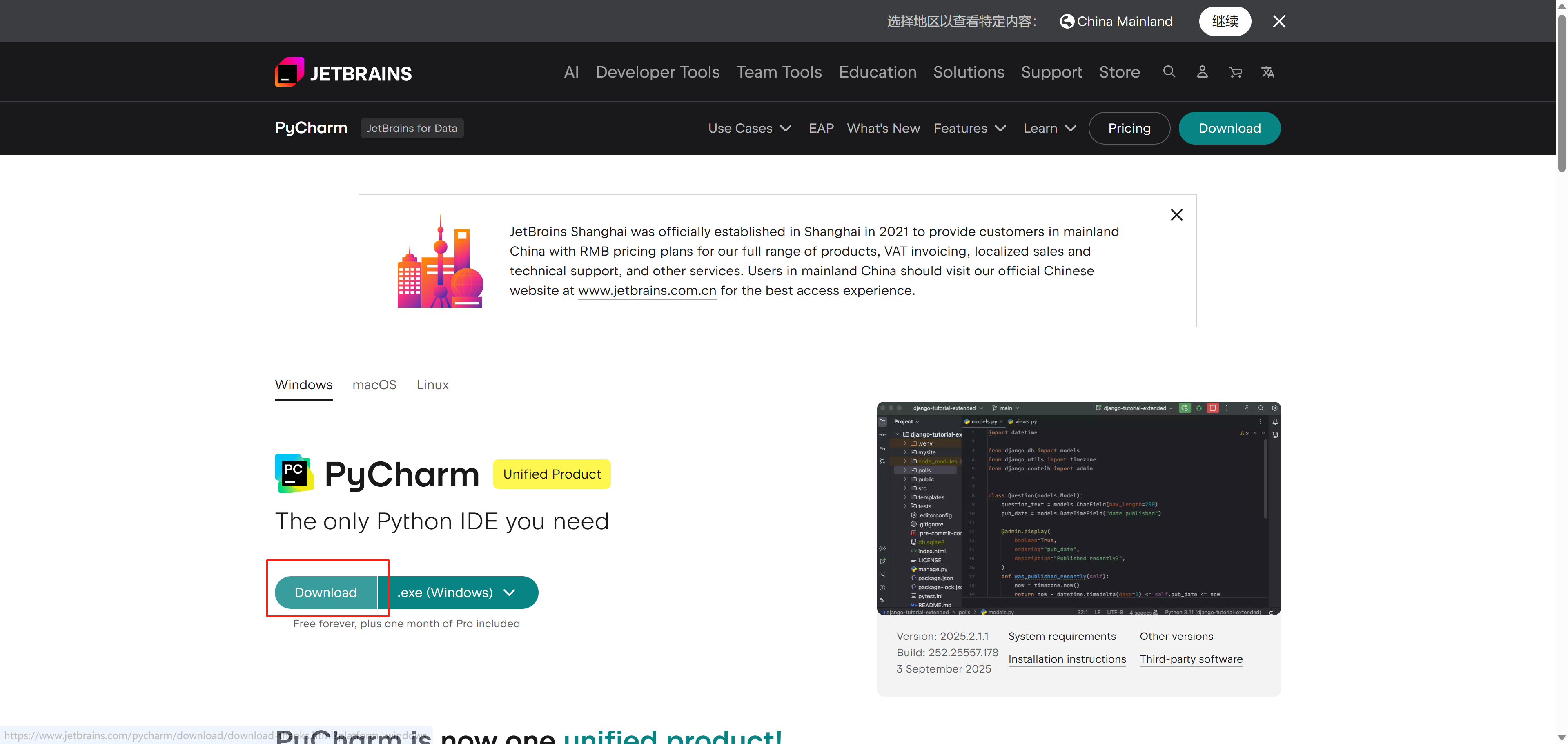Dismiss the JetBrains Shanghai notice
1568x744 pixels.
(1176, 215)
